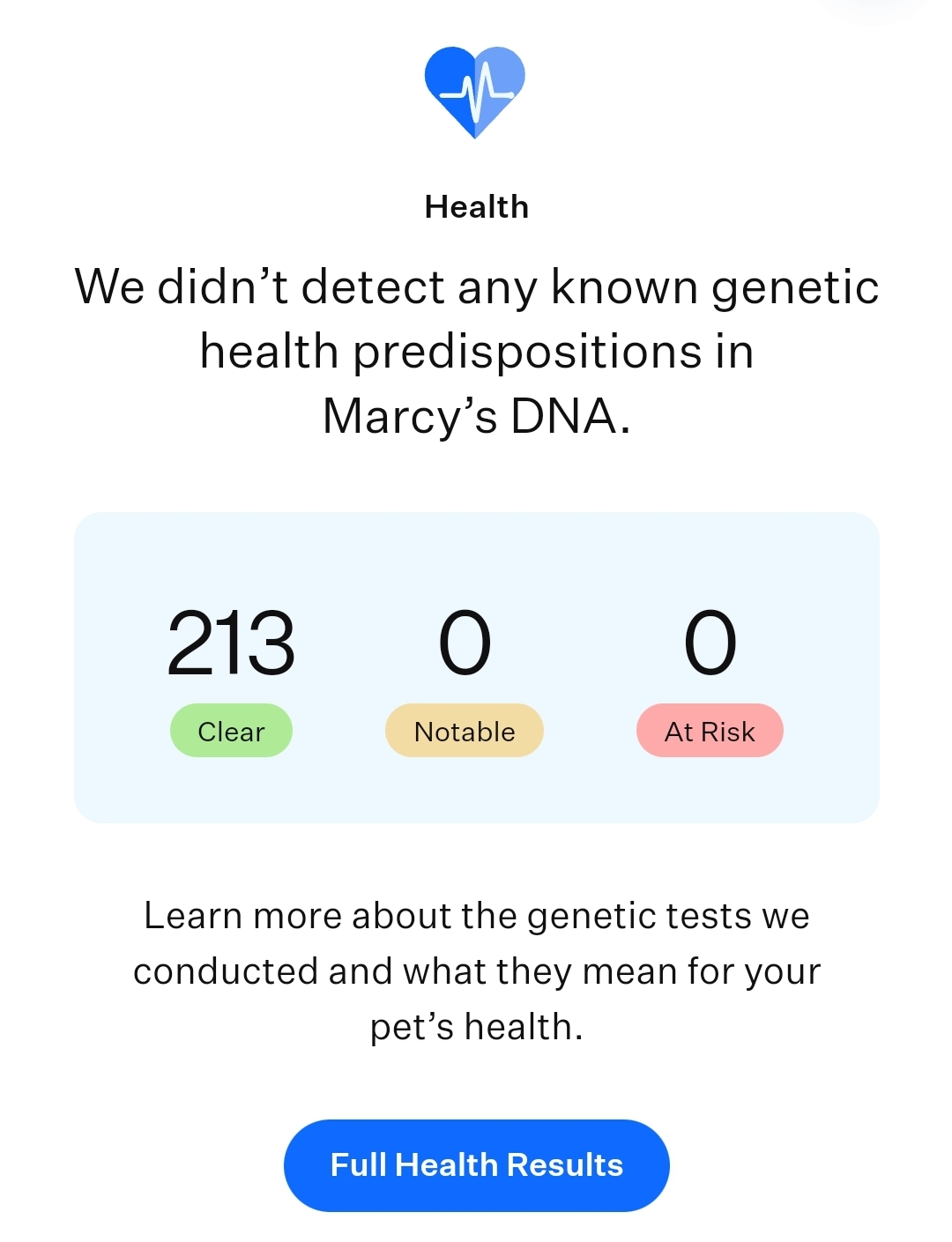
Task: Click the light blue results summary card
Action: (x=477, y=667)
